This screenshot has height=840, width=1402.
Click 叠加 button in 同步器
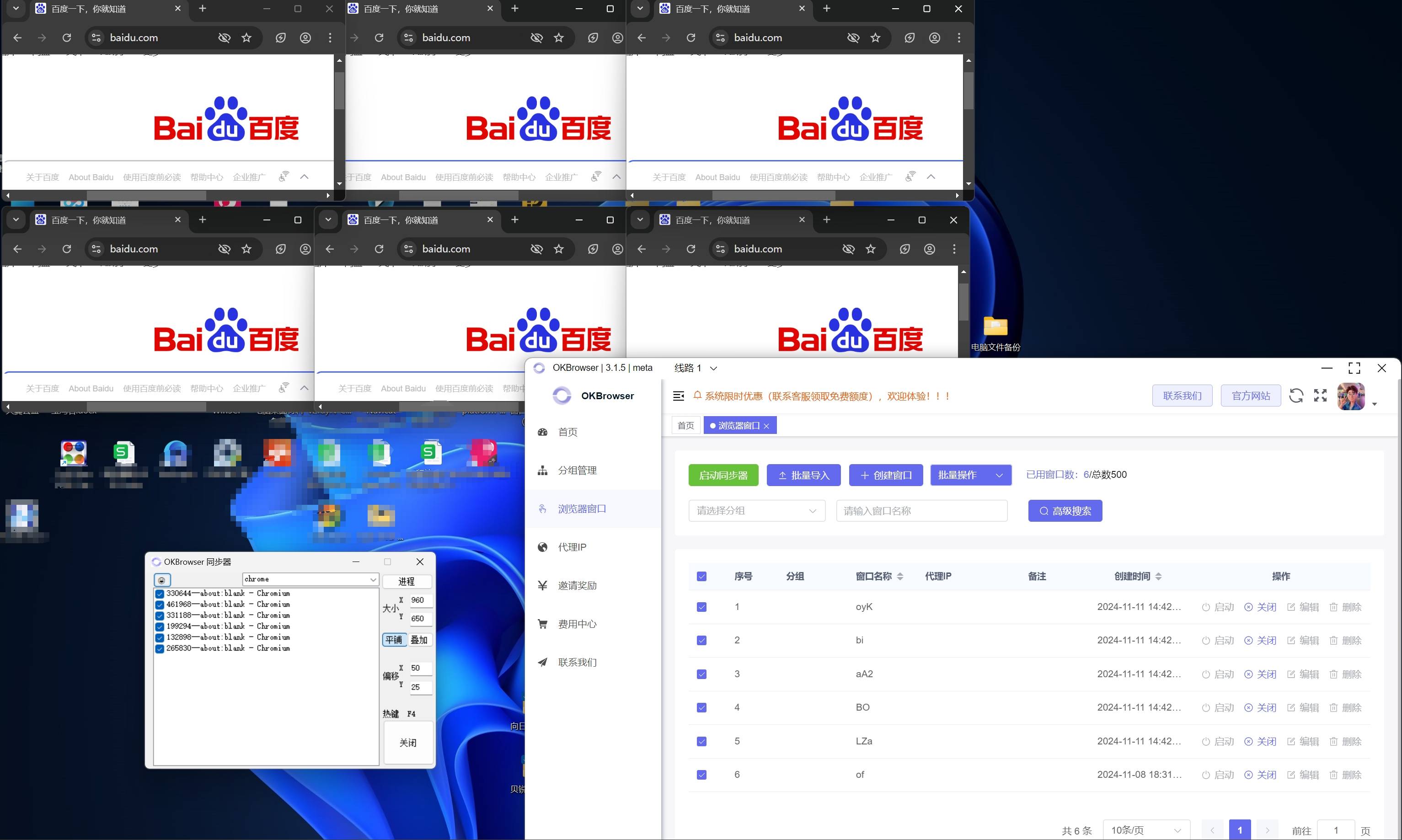tap(419, 640)
